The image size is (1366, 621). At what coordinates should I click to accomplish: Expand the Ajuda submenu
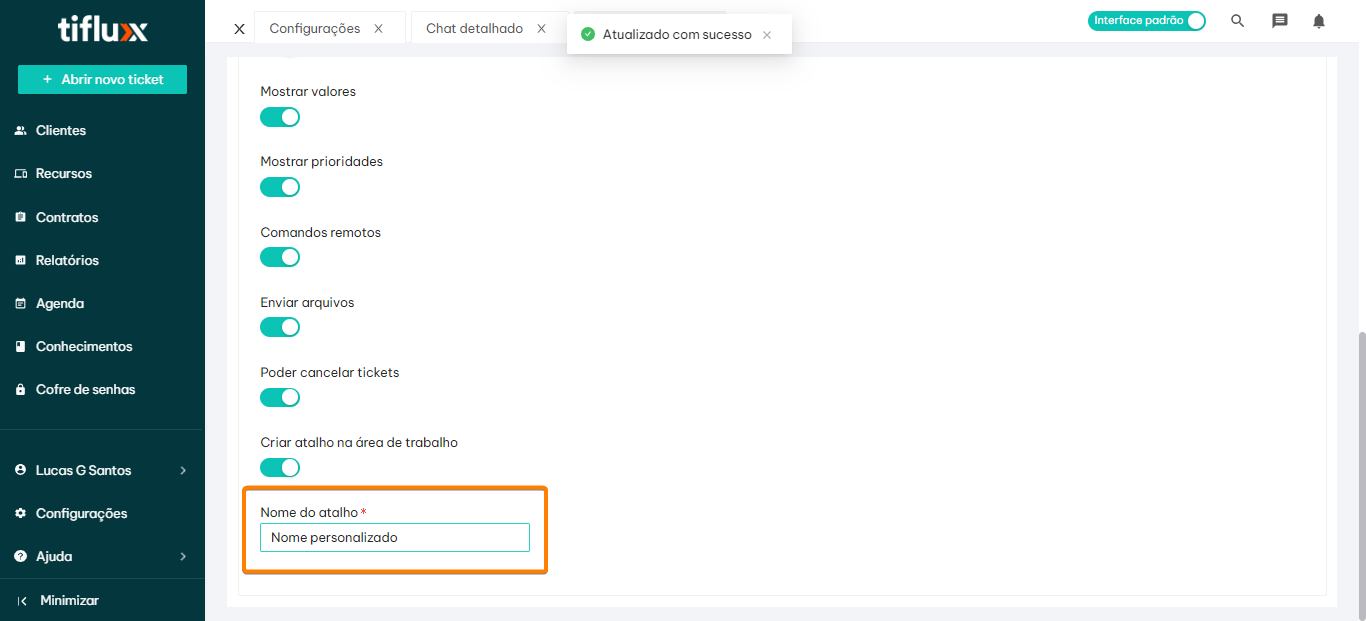(x=102, y=556)
